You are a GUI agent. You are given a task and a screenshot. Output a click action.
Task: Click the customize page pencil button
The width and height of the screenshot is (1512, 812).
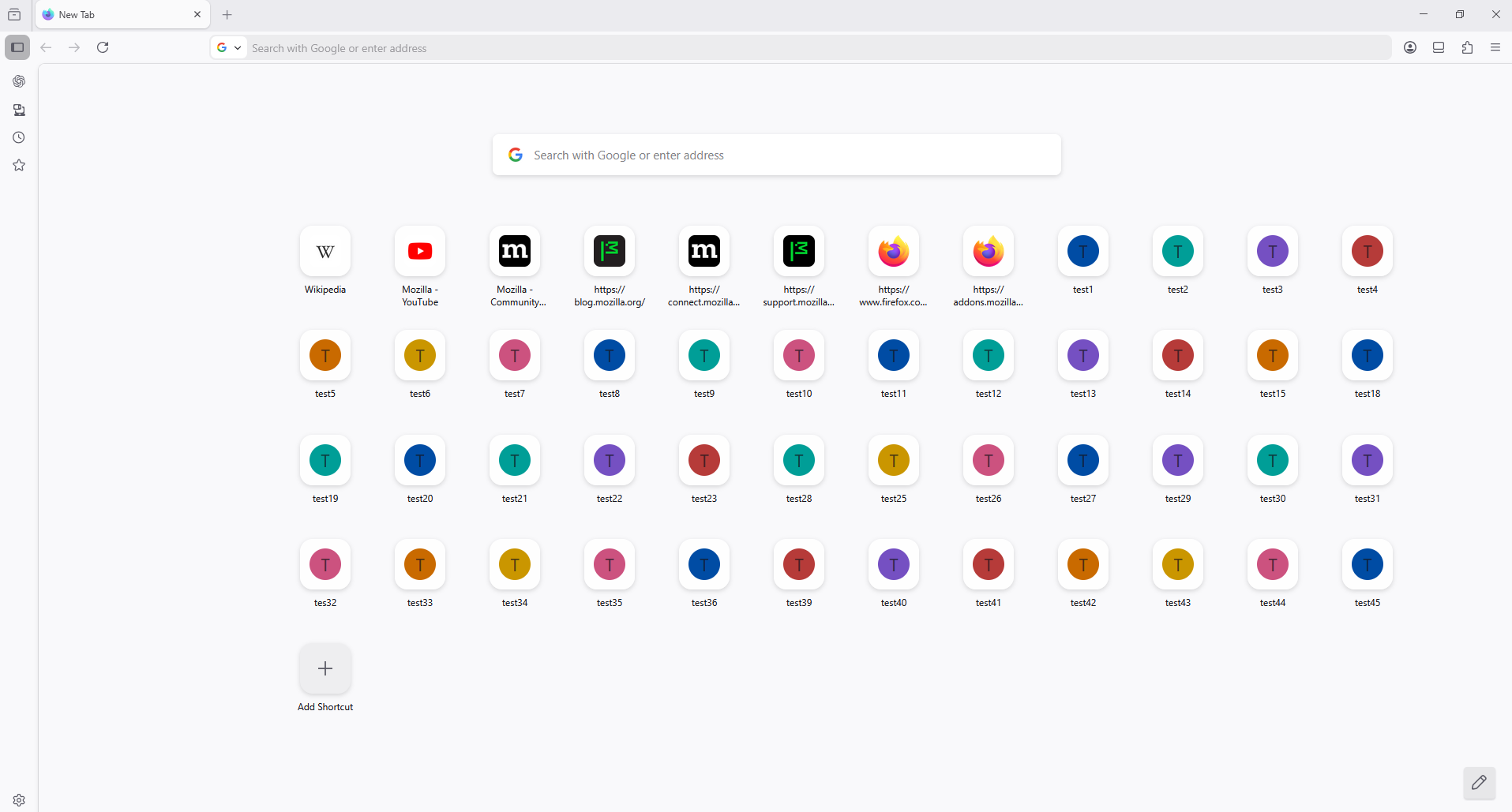coord(1479,783)
